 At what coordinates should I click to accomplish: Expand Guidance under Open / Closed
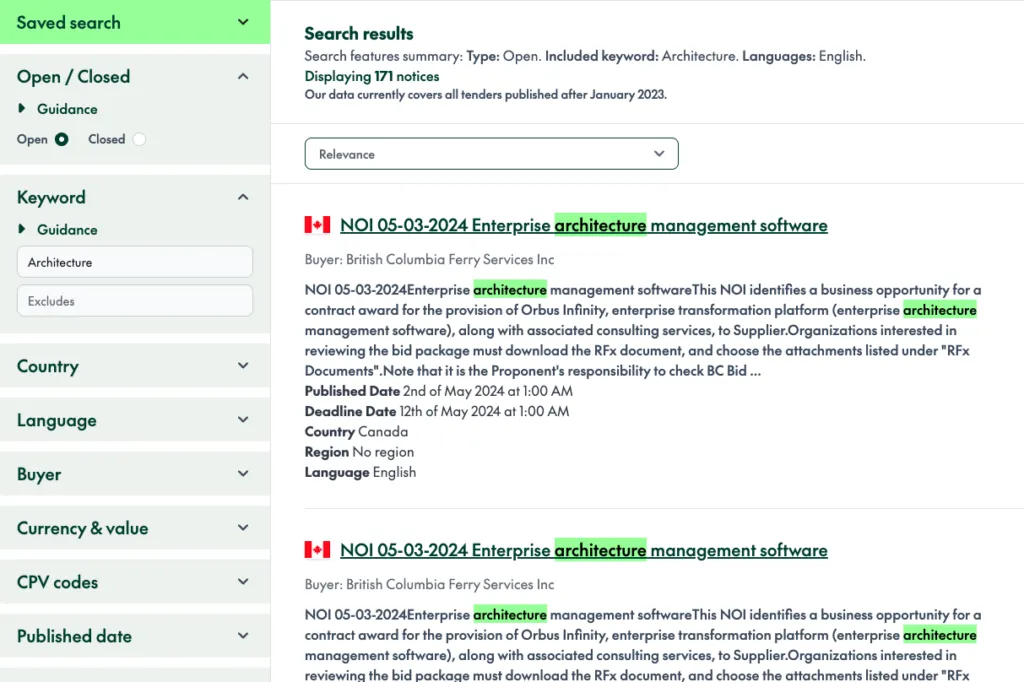58,109
